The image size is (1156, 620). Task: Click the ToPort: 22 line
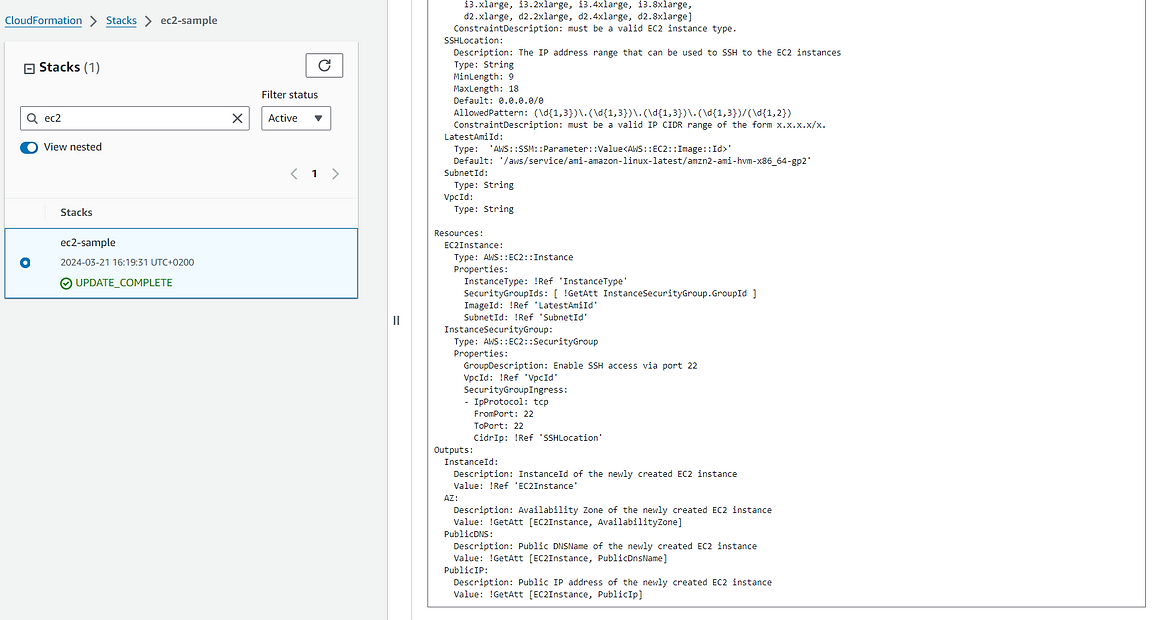(499, 425)
